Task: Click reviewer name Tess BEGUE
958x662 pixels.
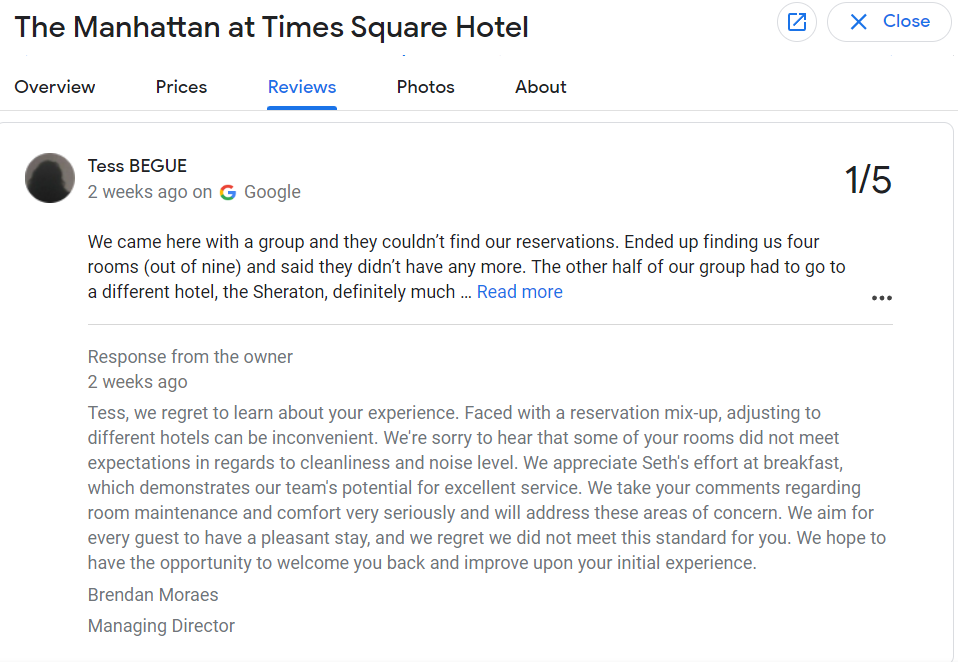Action: click(137, 166)
